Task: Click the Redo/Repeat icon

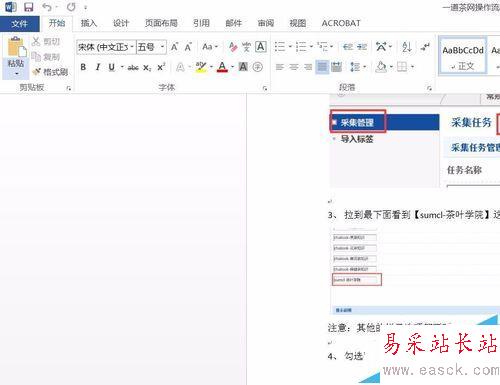Action: click(x=71, y=7)
